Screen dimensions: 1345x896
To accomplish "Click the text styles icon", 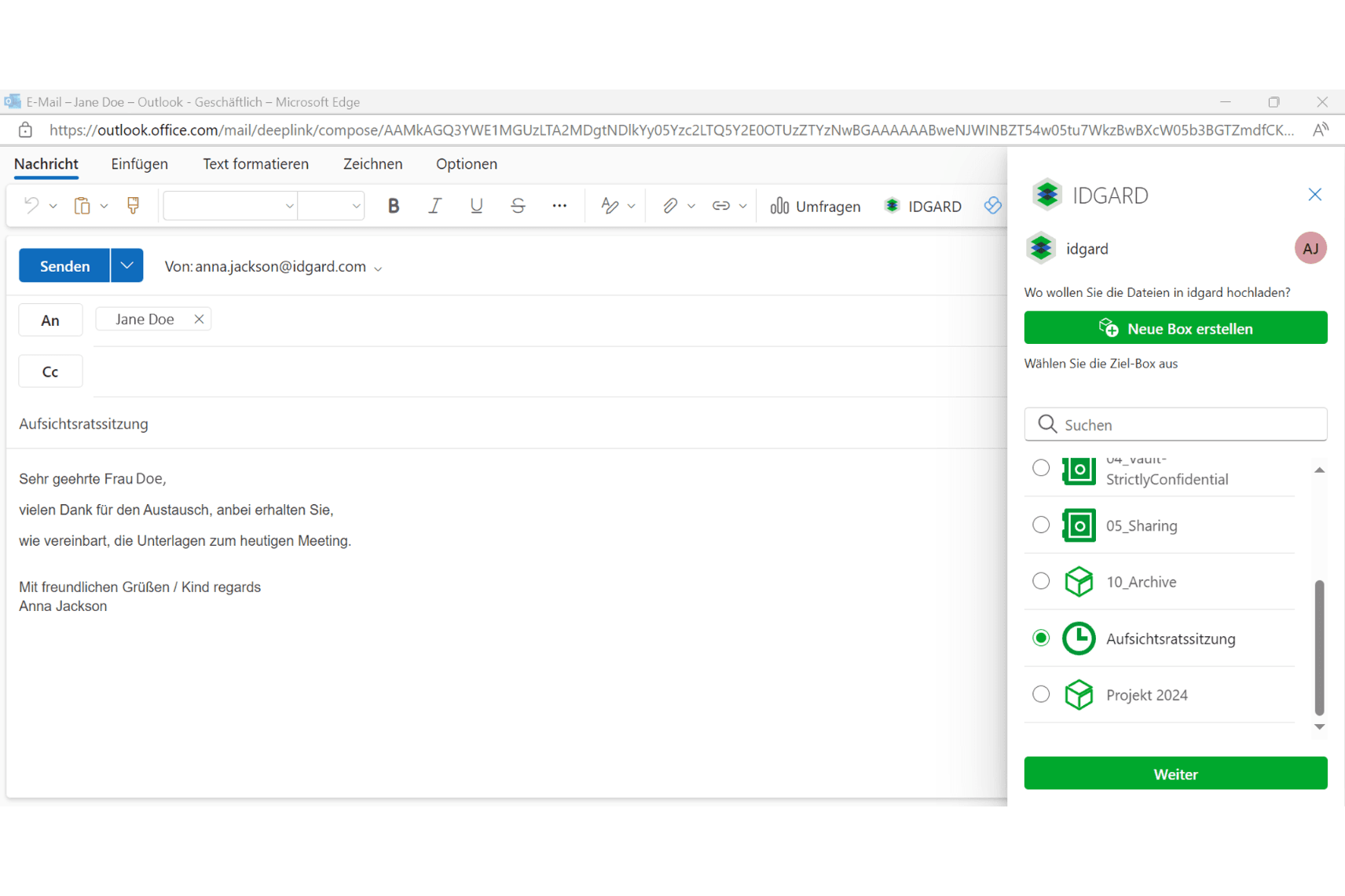I will [610, 206].
